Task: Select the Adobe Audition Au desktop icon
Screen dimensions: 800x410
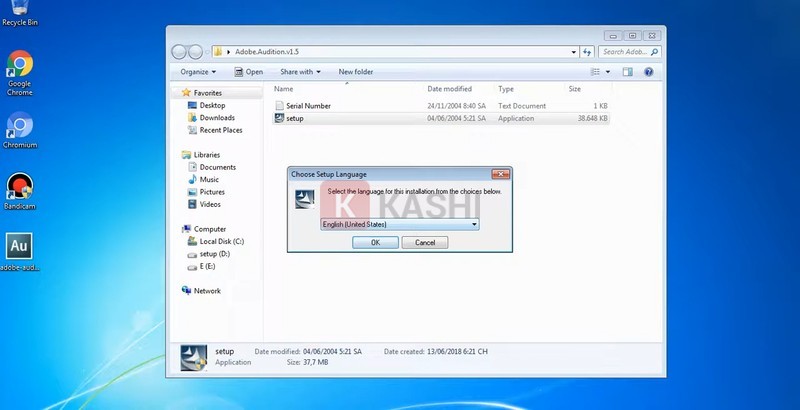Action: pyautogui.click(x=19, y=246)
